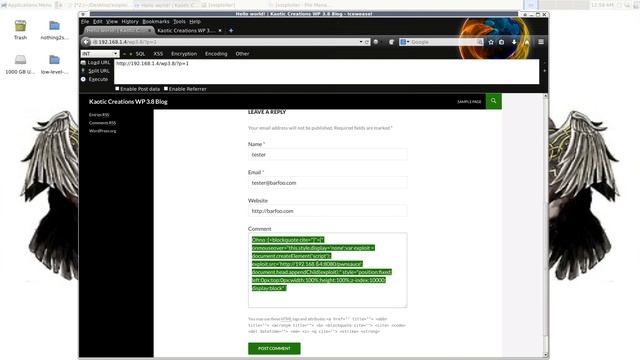Open the Trash desktop icon

click(20, 30)
